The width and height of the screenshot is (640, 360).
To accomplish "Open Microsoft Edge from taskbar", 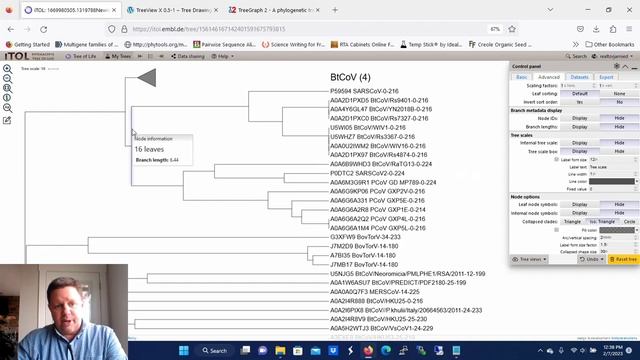I will 386,351.
